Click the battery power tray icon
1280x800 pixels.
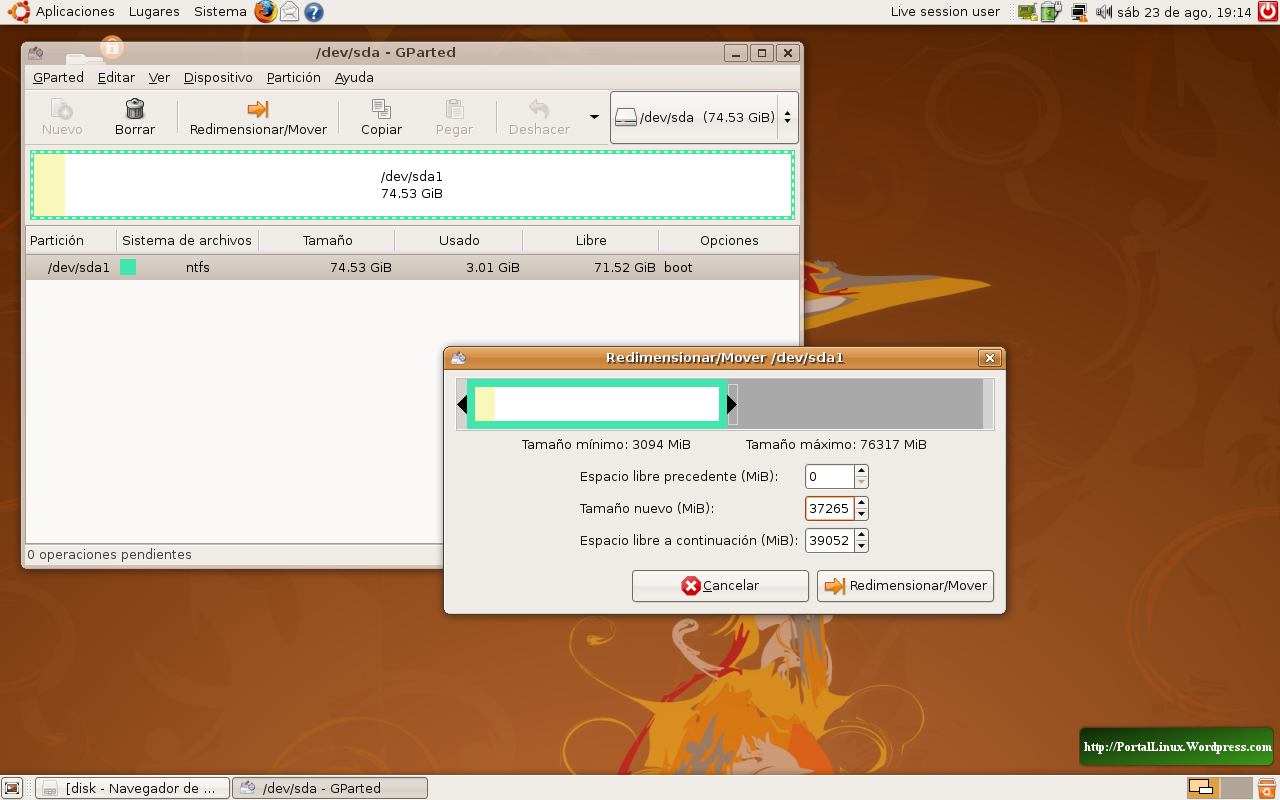point(1050,12)
